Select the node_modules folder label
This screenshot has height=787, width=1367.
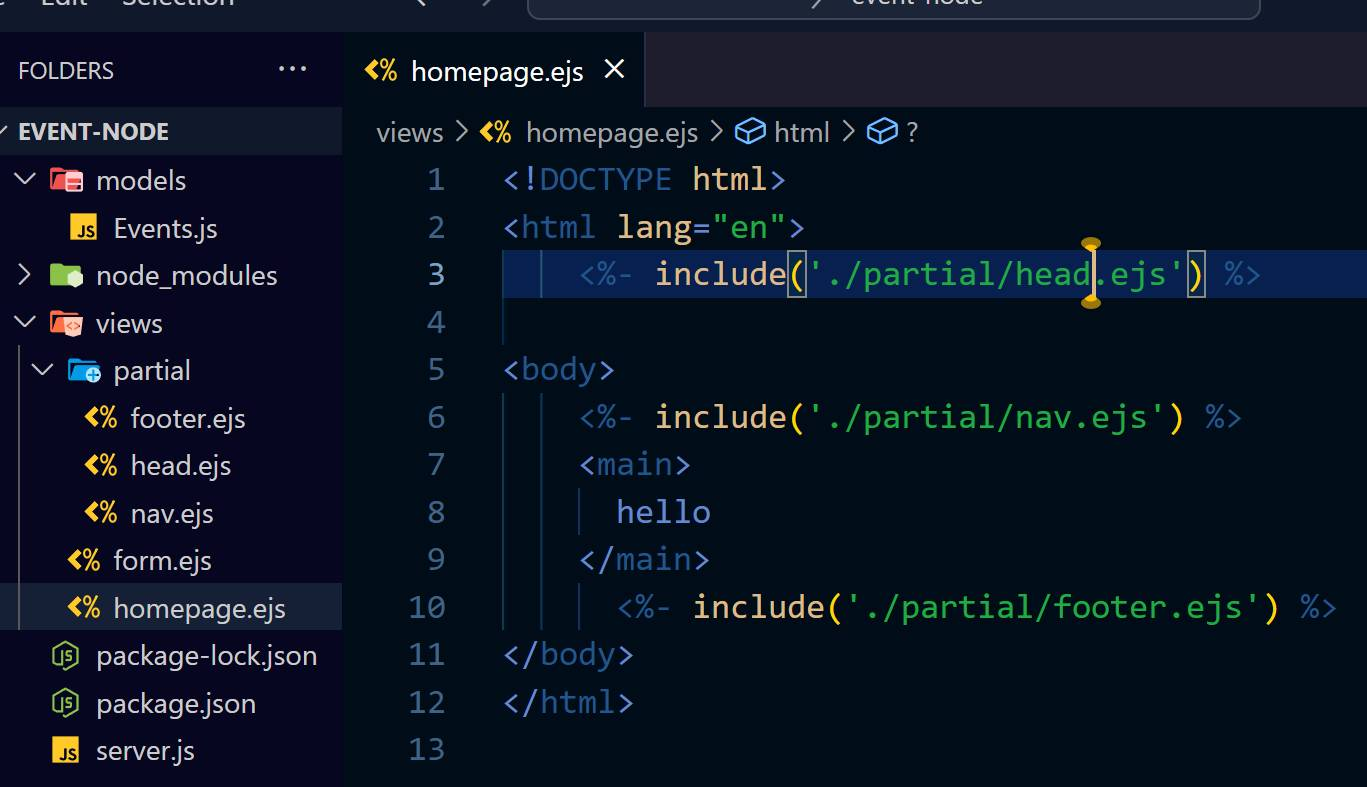[187, 276]
